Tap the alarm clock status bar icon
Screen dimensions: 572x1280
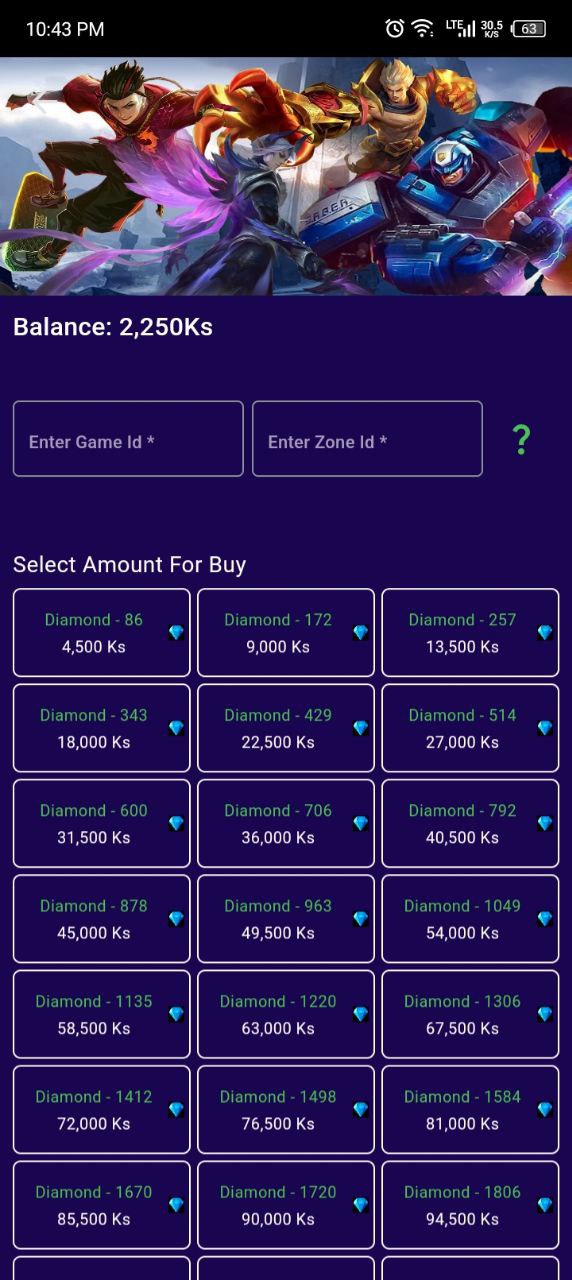395,29
